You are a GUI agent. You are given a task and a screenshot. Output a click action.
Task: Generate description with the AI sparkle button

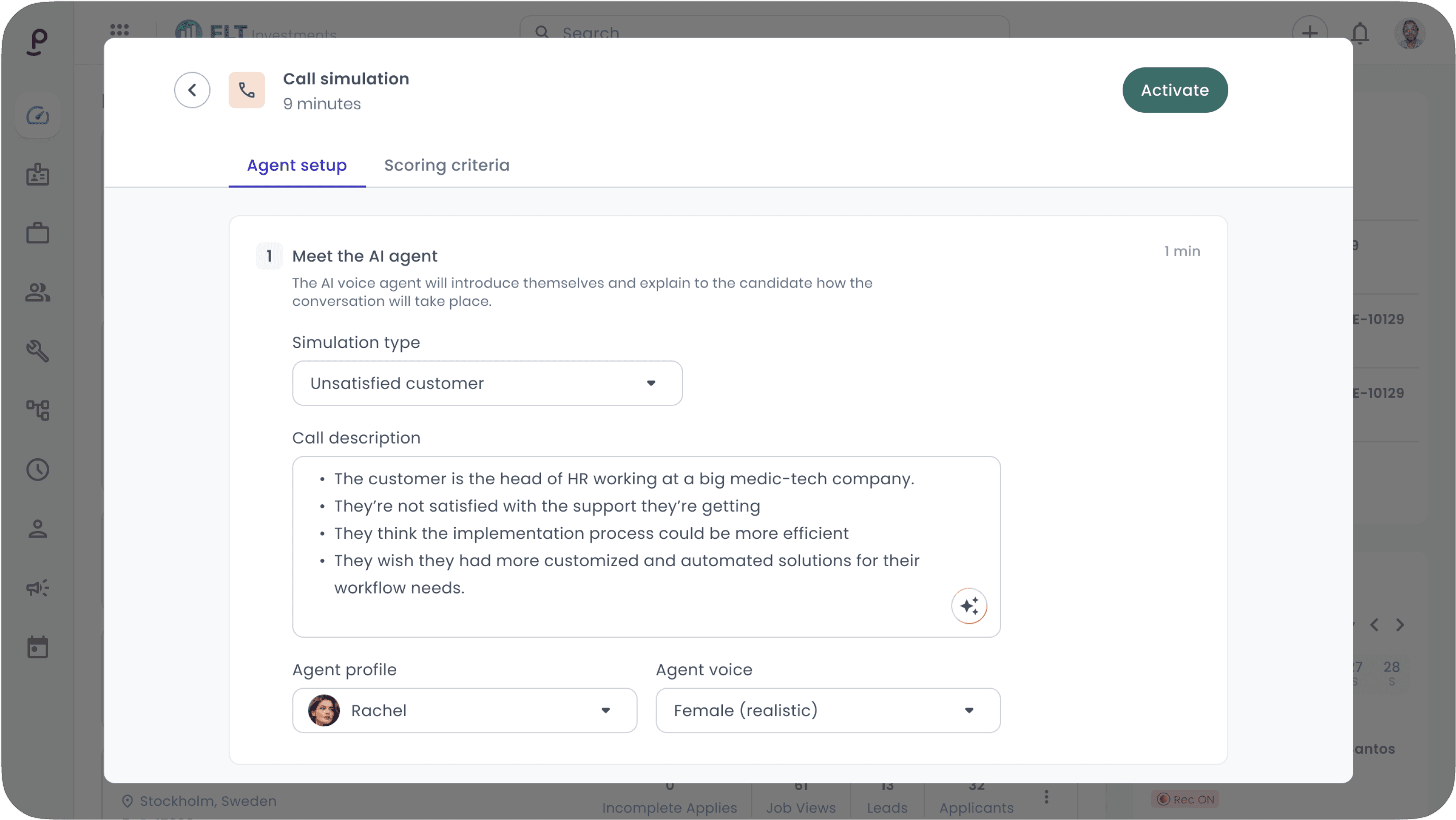(969, 606)
